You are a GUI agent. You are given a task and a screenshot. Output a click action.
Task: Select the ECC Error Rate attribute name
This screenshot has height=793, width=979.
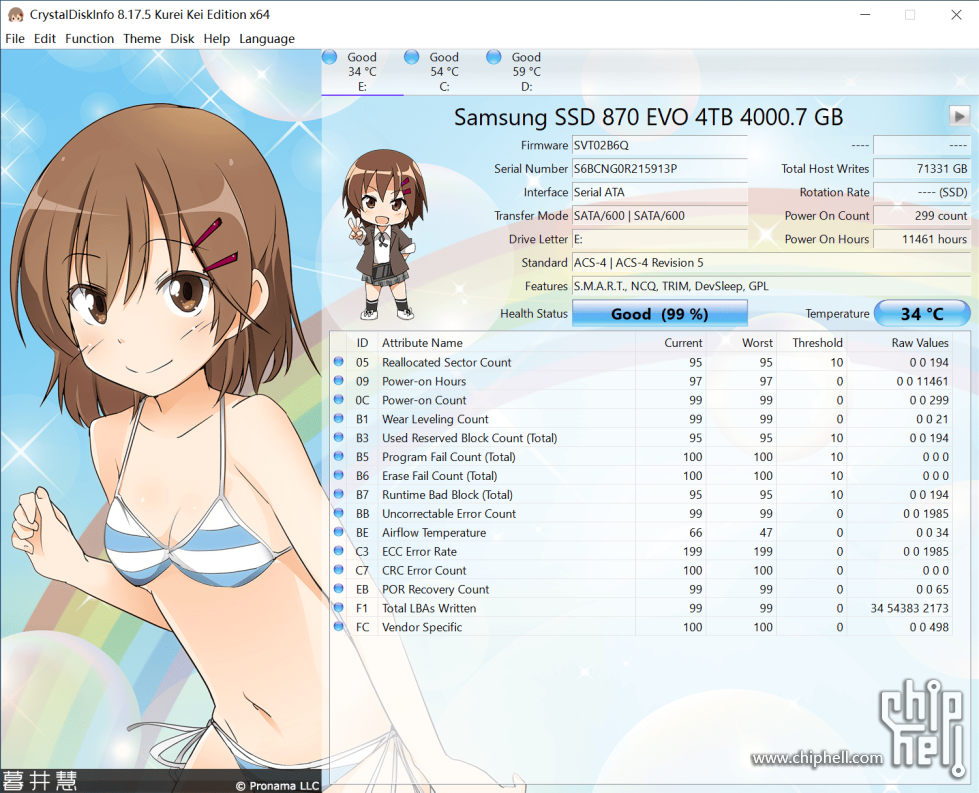[x=419, y=551]
